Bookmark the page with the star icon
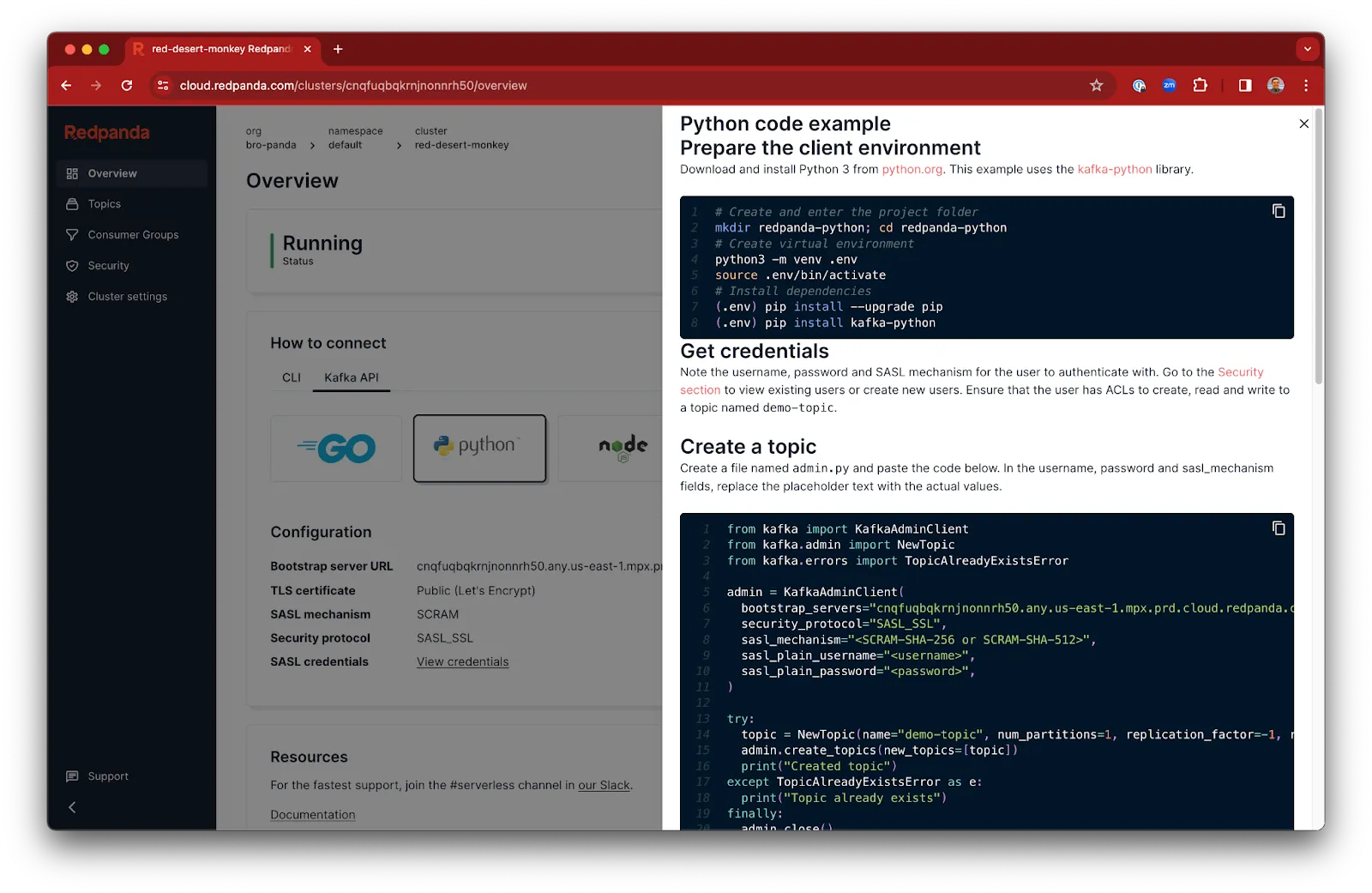This screenshot has height=893, width=1372. coord(1096,85)
